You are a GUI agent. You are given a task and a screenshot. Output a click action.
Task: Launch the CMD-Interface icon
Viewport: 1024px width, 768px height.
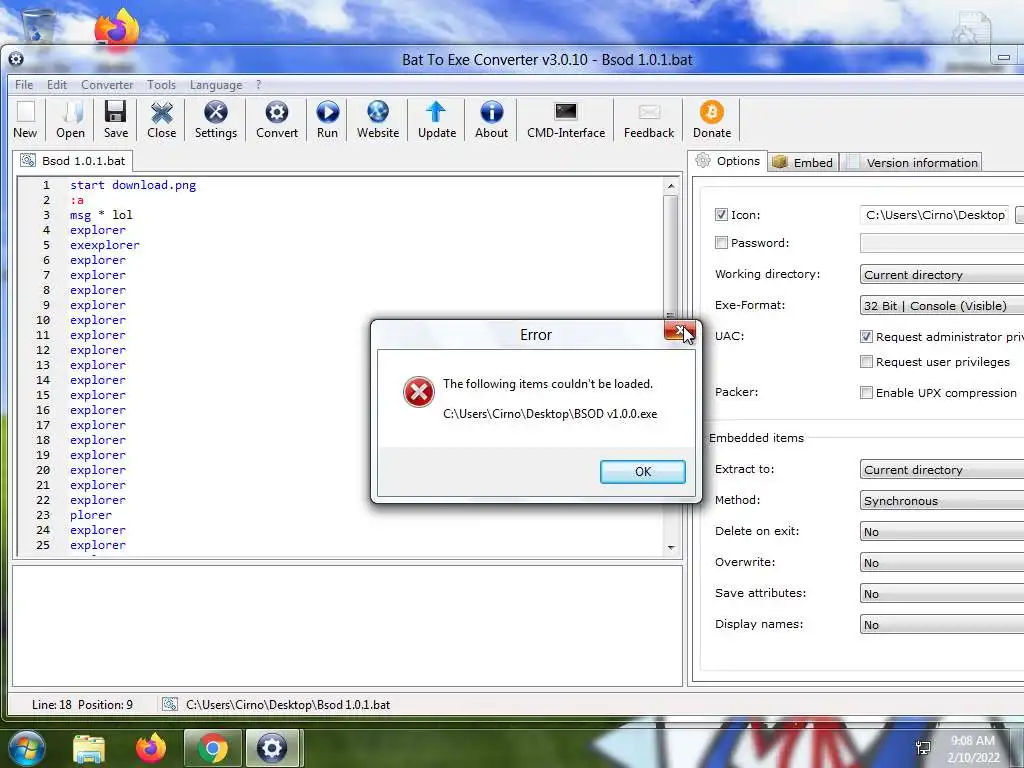click(566, 112)
